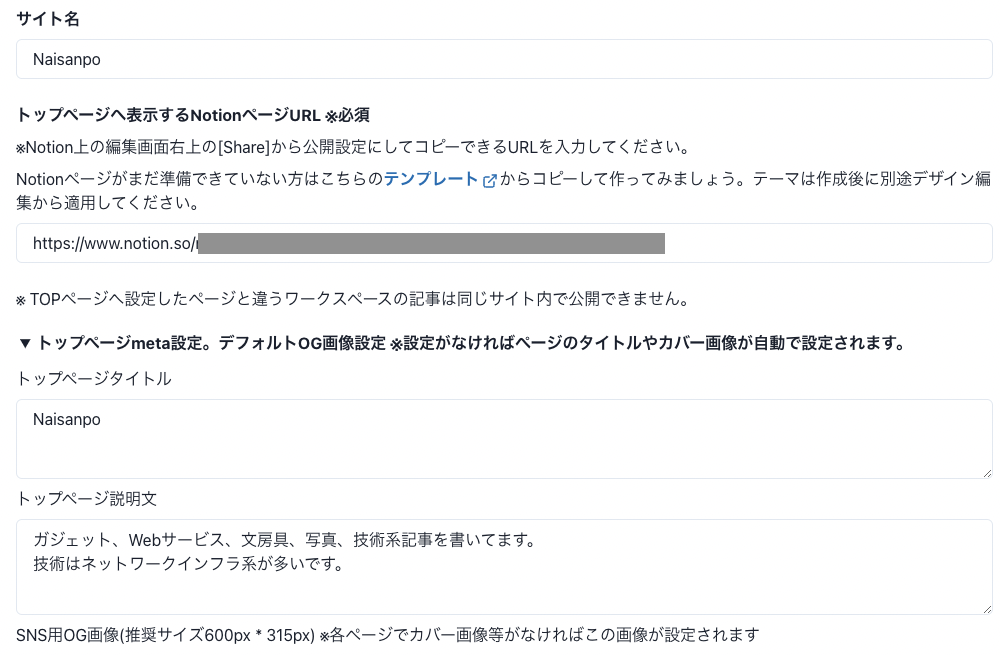Click into the Notion page URL field
Image resolution: width=1000 pixels, height=655 pixels.
tap(504, 243)
